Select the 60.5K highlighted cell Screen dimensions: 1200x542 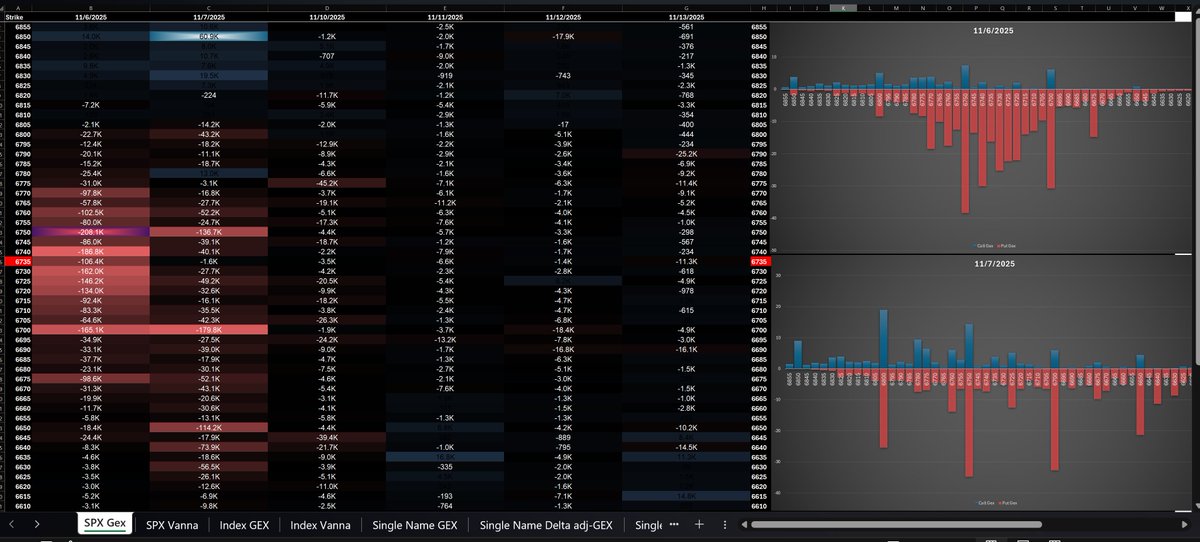(209, 36)
